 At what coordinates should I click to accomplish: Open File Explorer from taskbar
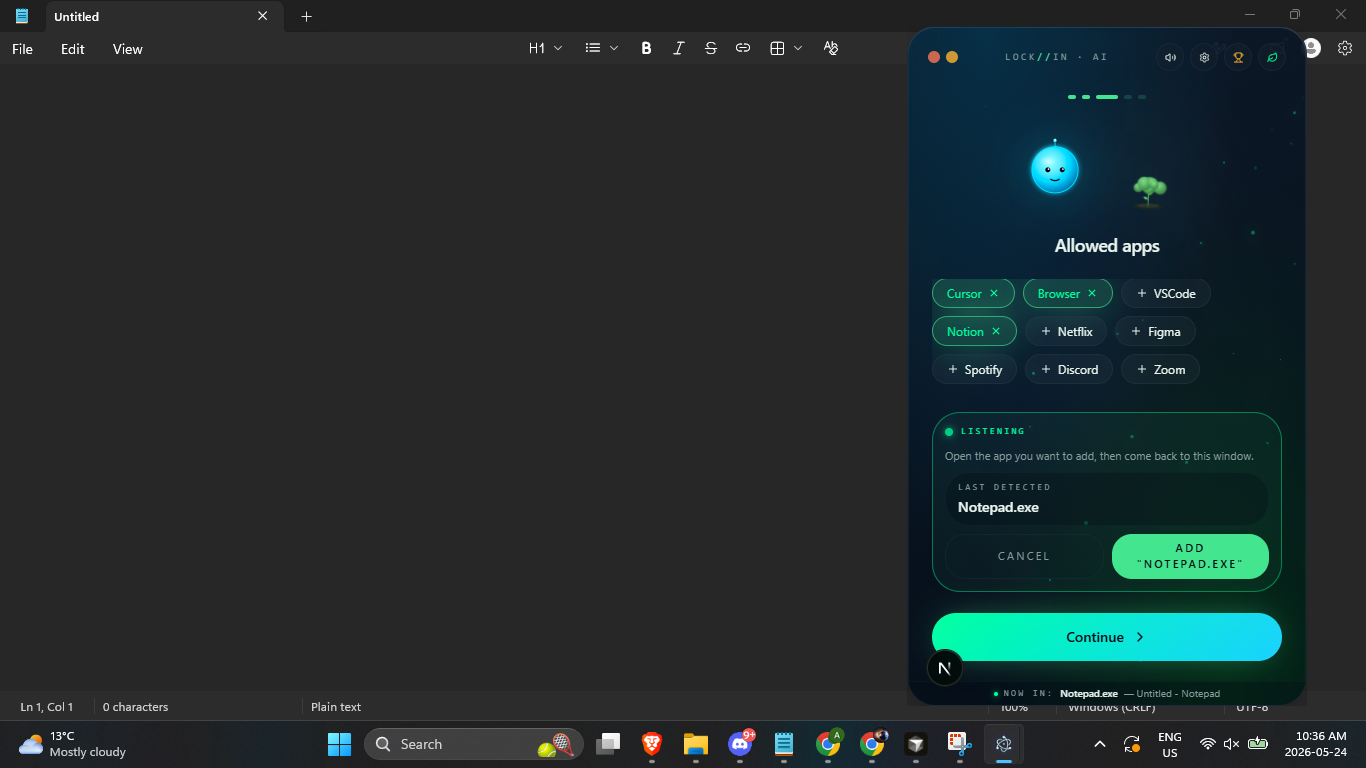click(696, 744)
